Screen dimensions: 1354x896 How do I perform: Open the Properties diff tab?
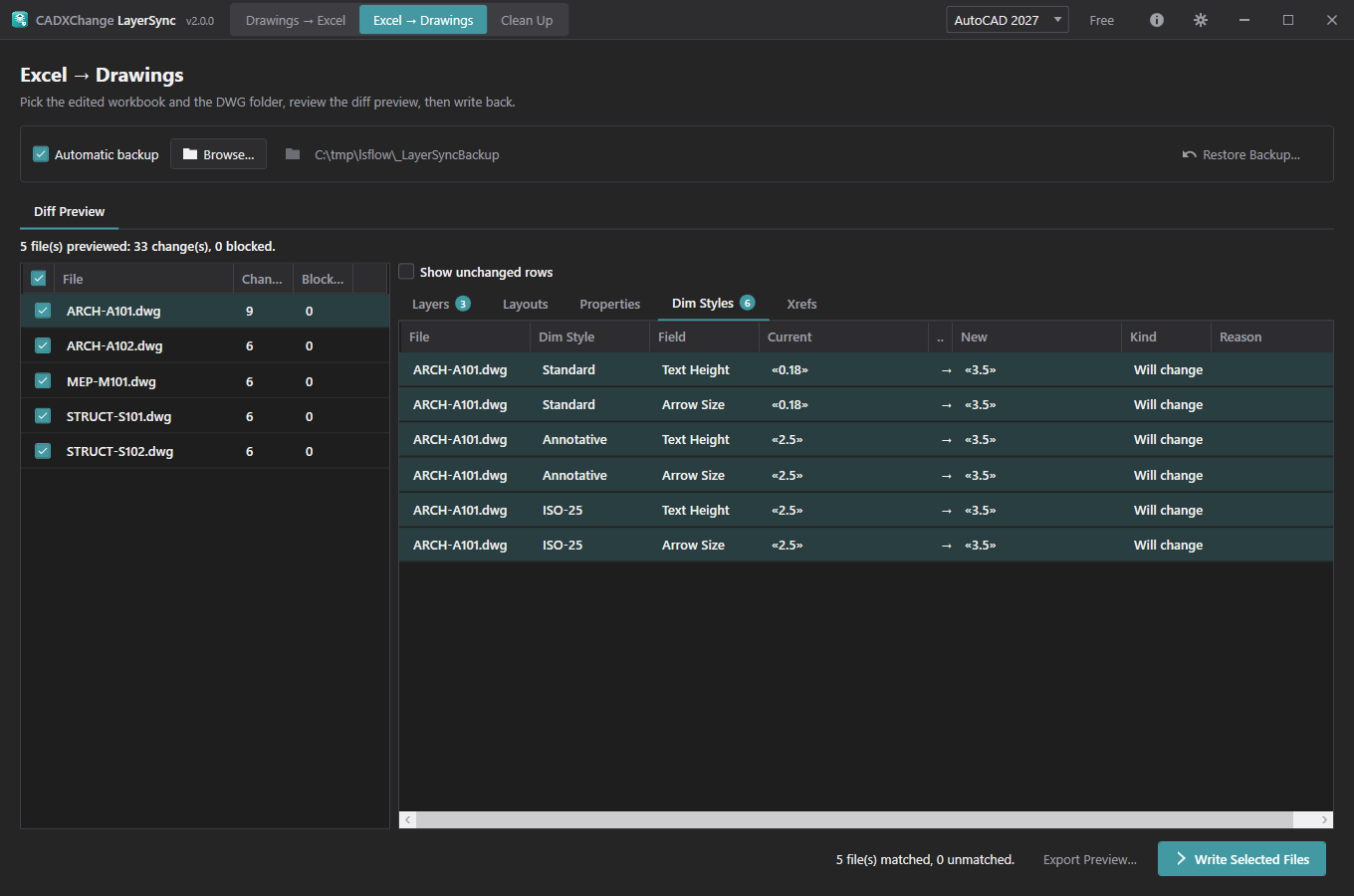point(609,304)
